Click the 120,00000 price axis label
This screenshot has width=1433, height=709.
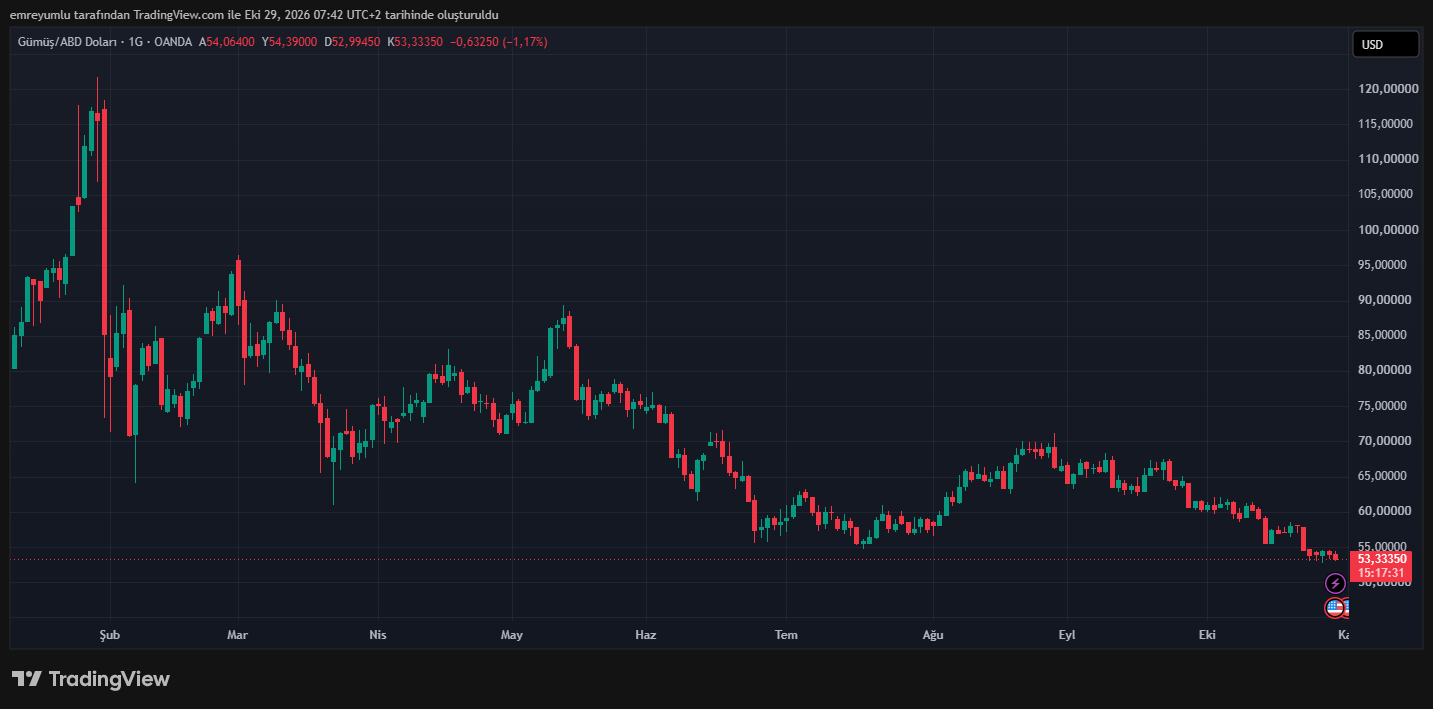pos(1388,89)
